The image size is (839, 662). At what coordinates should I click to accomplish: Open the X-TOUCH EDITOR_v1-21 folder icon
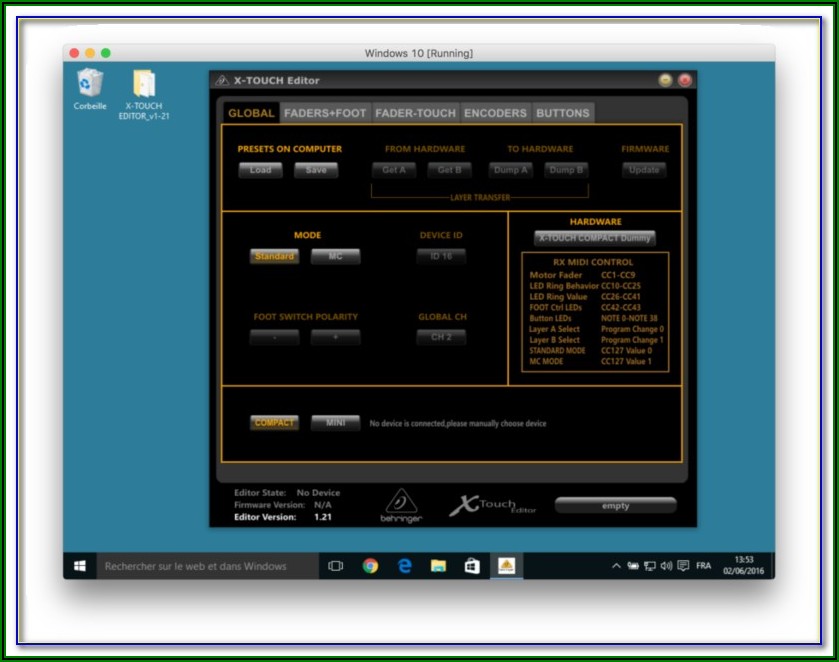(143, 84)
